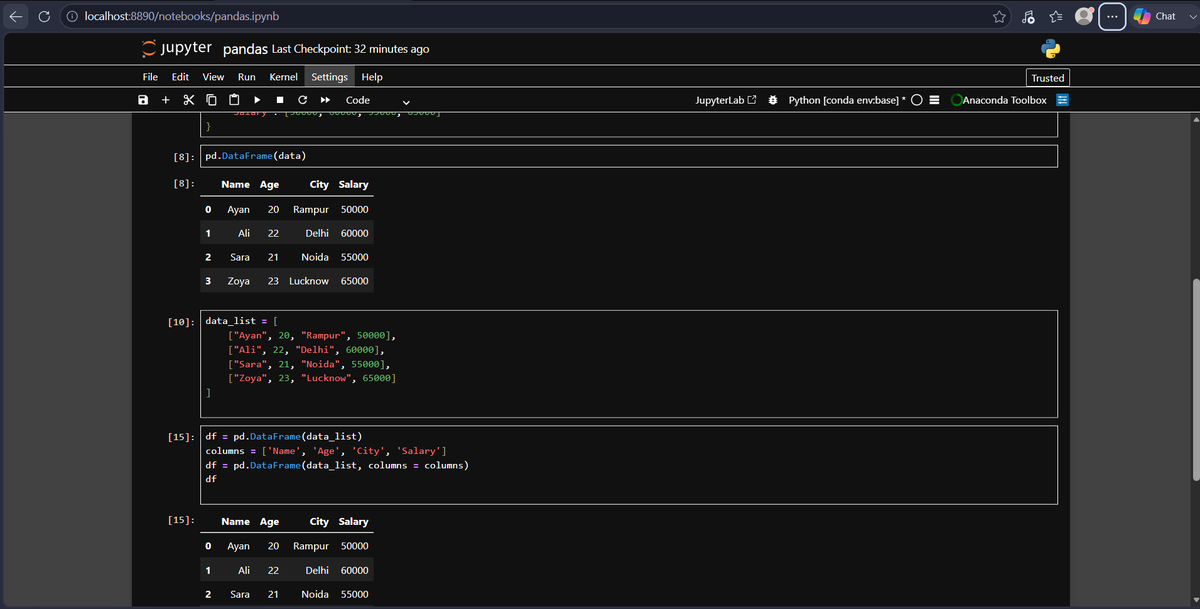This screenshot has height=609, width=1200.
Task: Click the Jupyter logo
Action: pyautogui.click(x=176, y=48)
